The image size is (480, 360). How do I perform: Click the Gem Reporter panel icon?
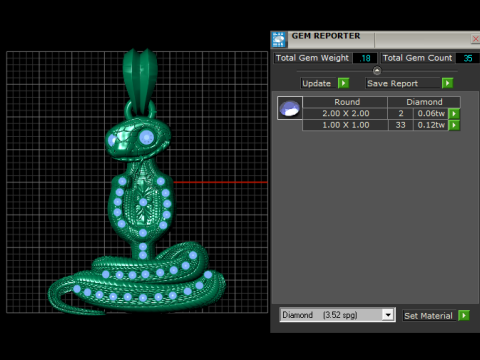pos(279,40)
